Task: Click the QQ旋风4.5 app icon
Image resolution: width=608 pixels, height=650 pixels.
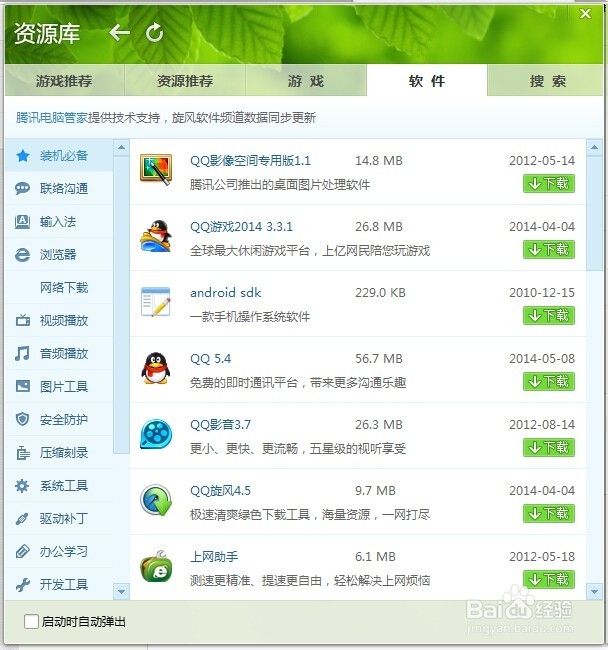Action: pyautogui.click(x=156, y=500)
